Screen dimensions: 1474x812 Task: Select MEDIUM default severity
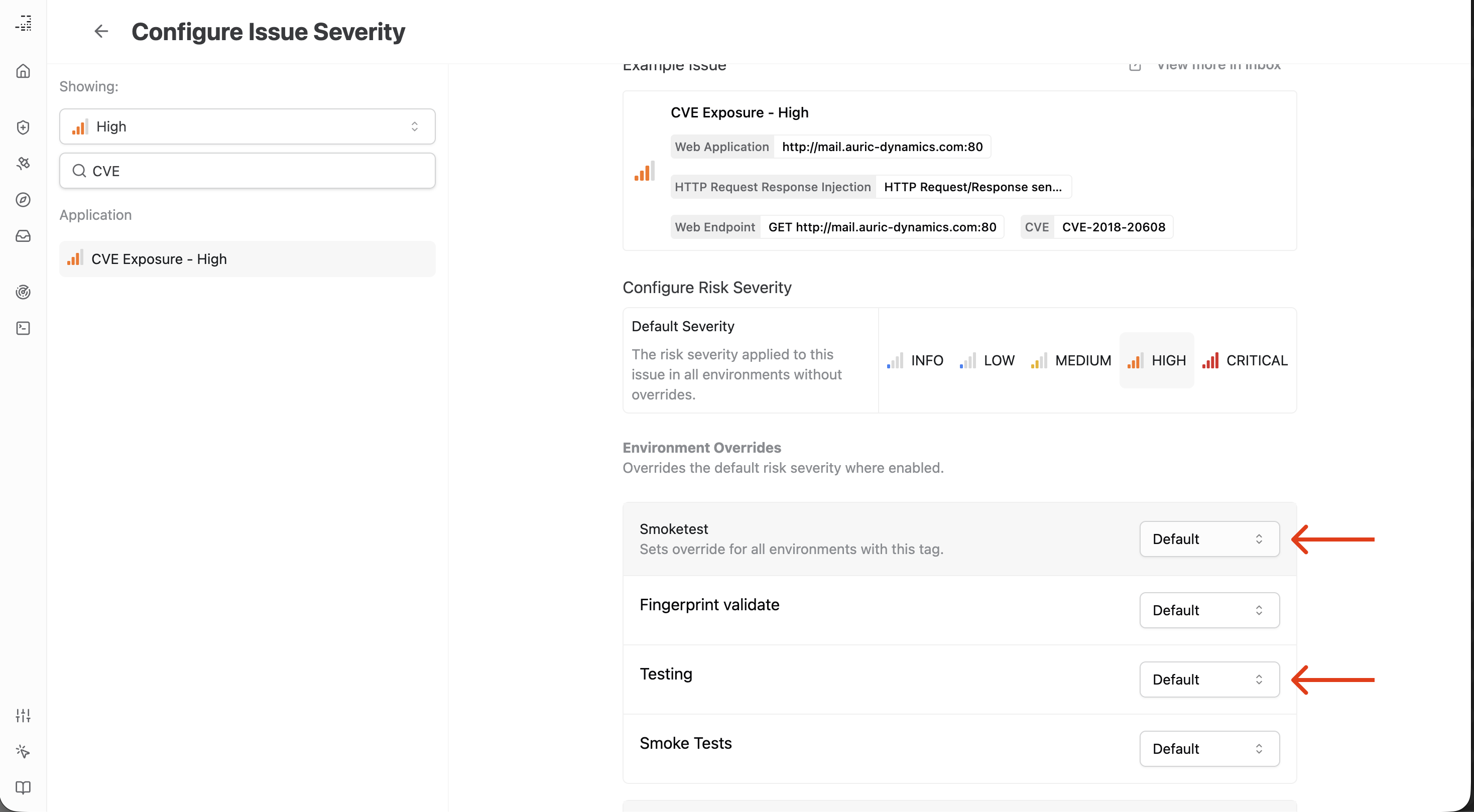[x=1071, y=360]
